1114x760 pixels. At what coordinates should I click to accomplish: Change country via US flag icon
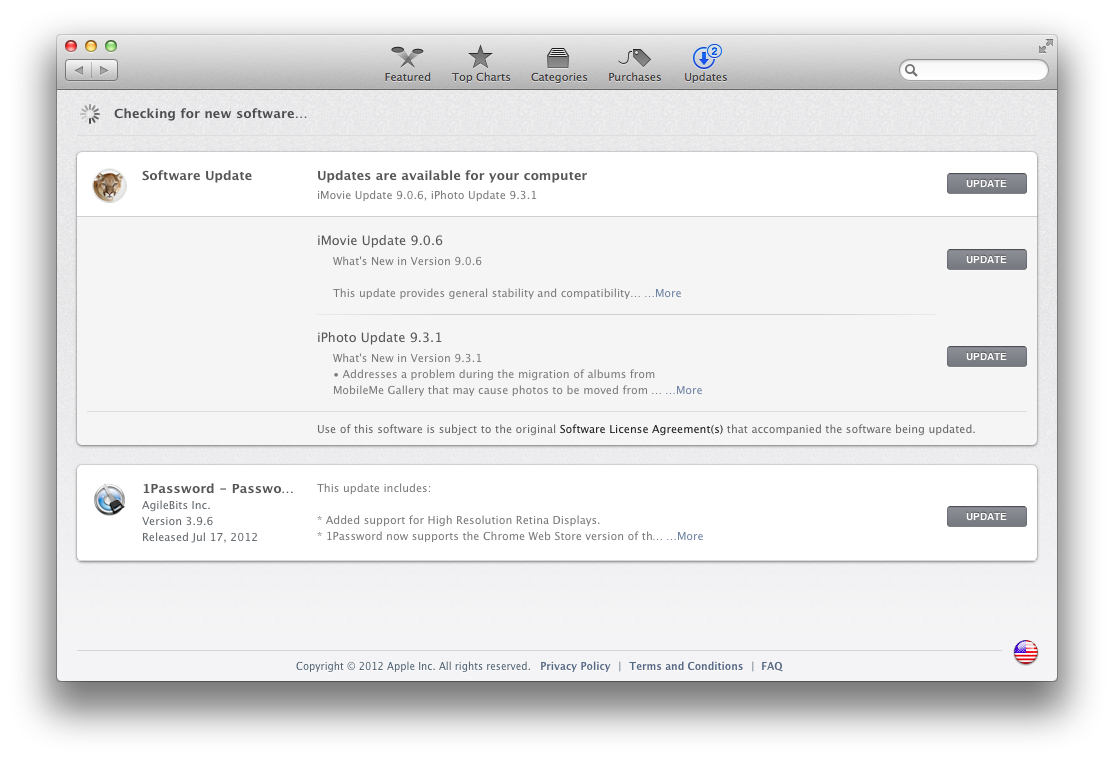click(1025, 652)
